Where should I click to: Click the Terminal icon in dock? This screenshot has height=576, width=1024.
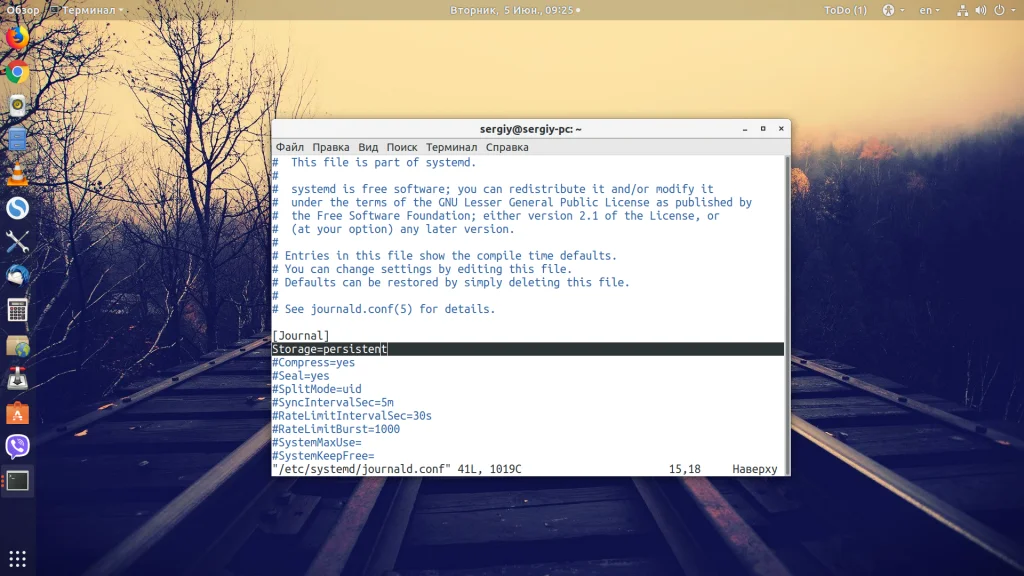17,480
